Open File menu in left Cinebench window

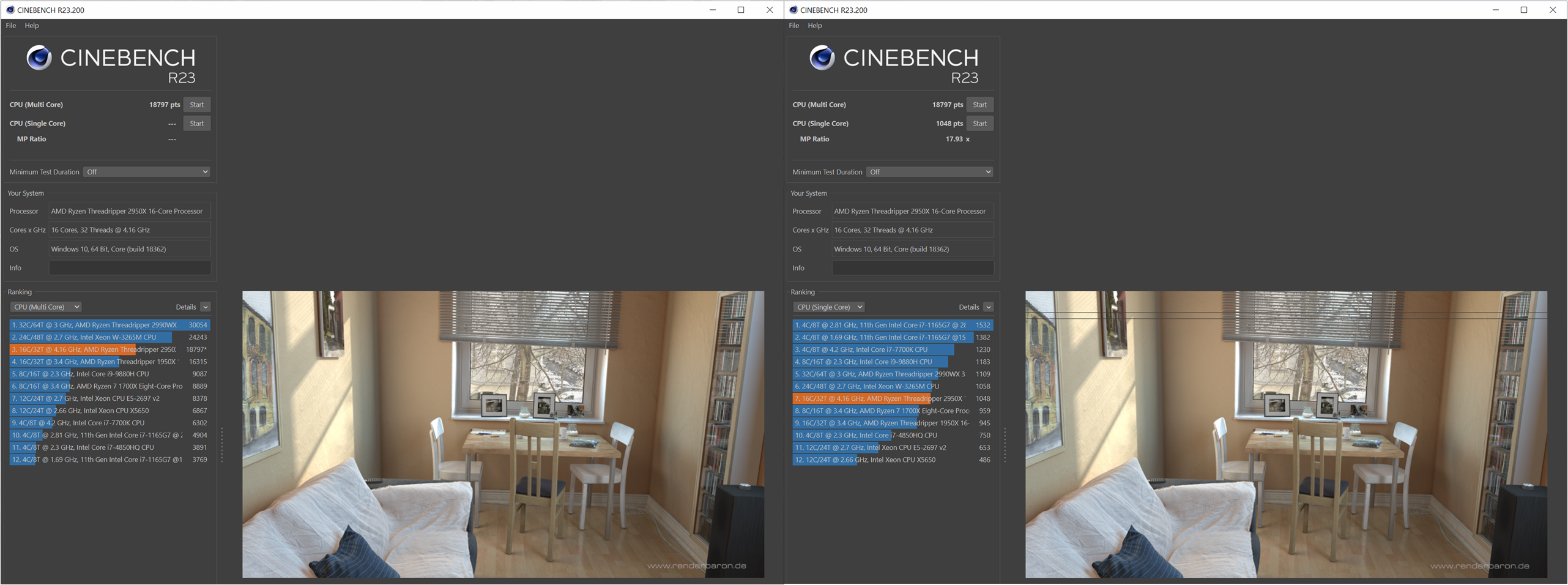point(11,26)
